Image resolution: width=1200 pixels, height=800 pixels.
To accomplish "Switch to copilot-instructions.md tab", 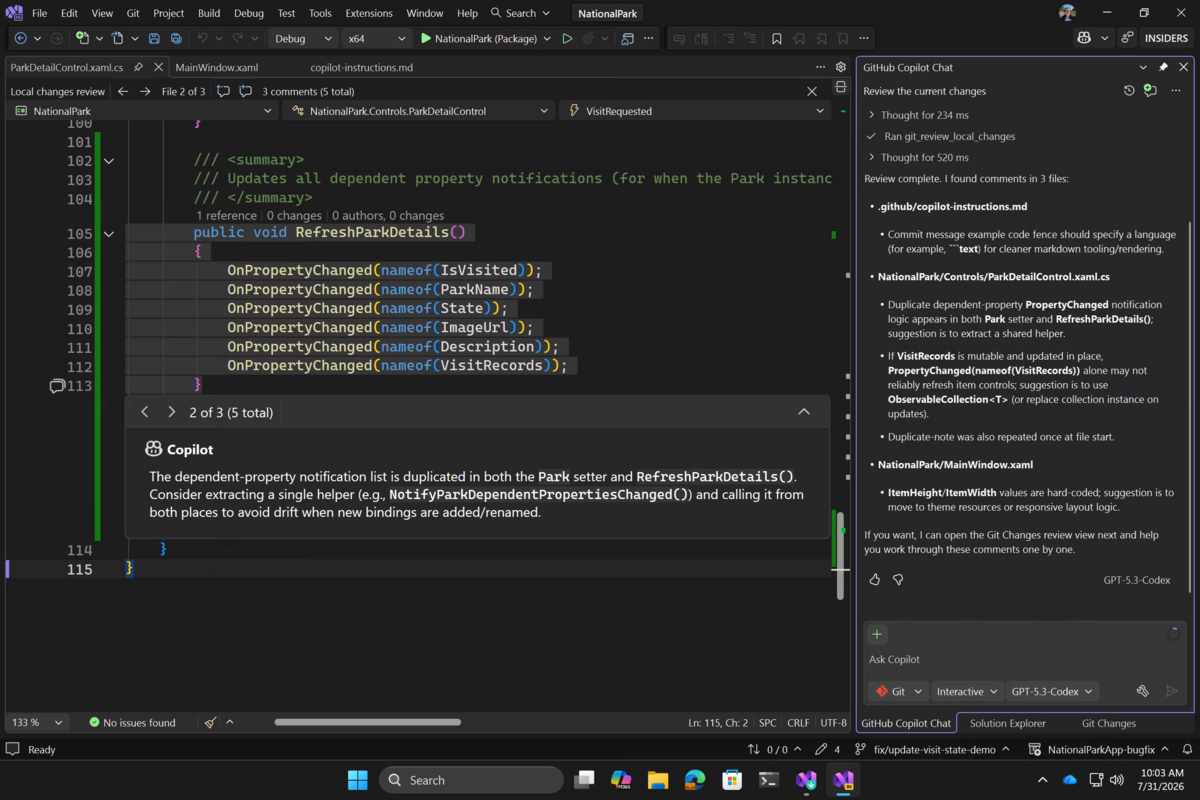I will click(361, 67).
